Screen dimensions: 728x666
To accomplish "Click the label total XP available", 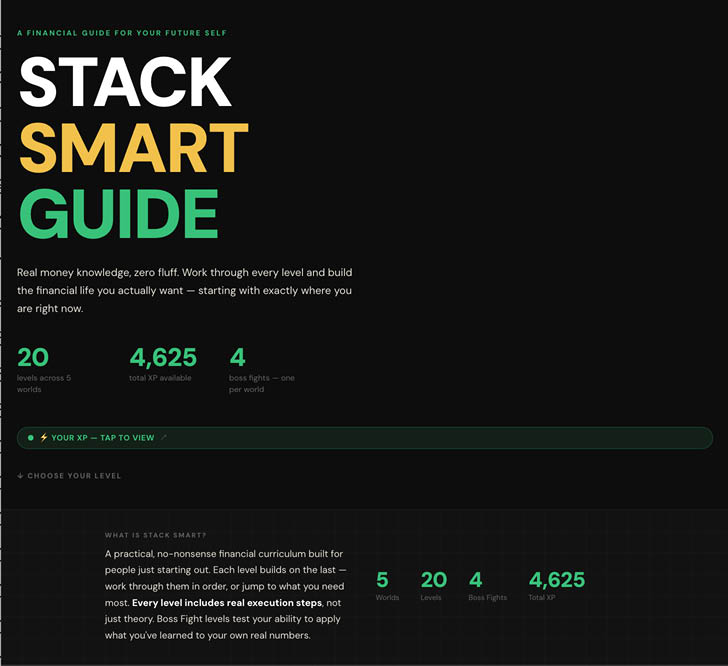I will click(160, 378).
